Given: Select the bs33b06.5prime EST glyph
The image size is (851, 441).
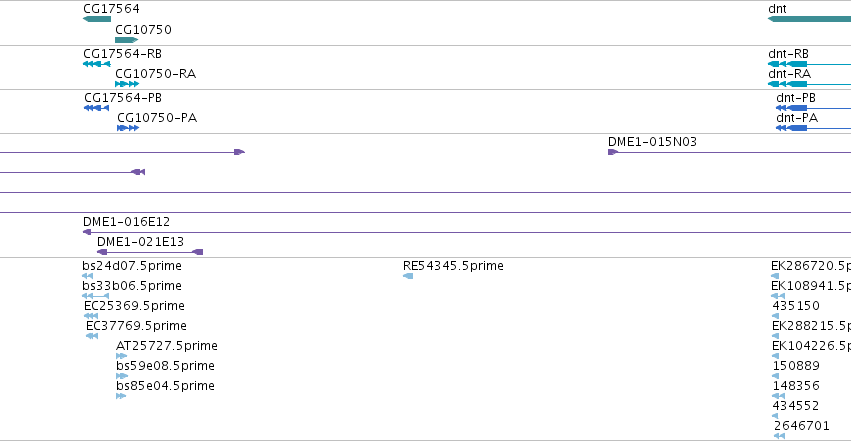Looking at the screenshot, I should [96, 296].
